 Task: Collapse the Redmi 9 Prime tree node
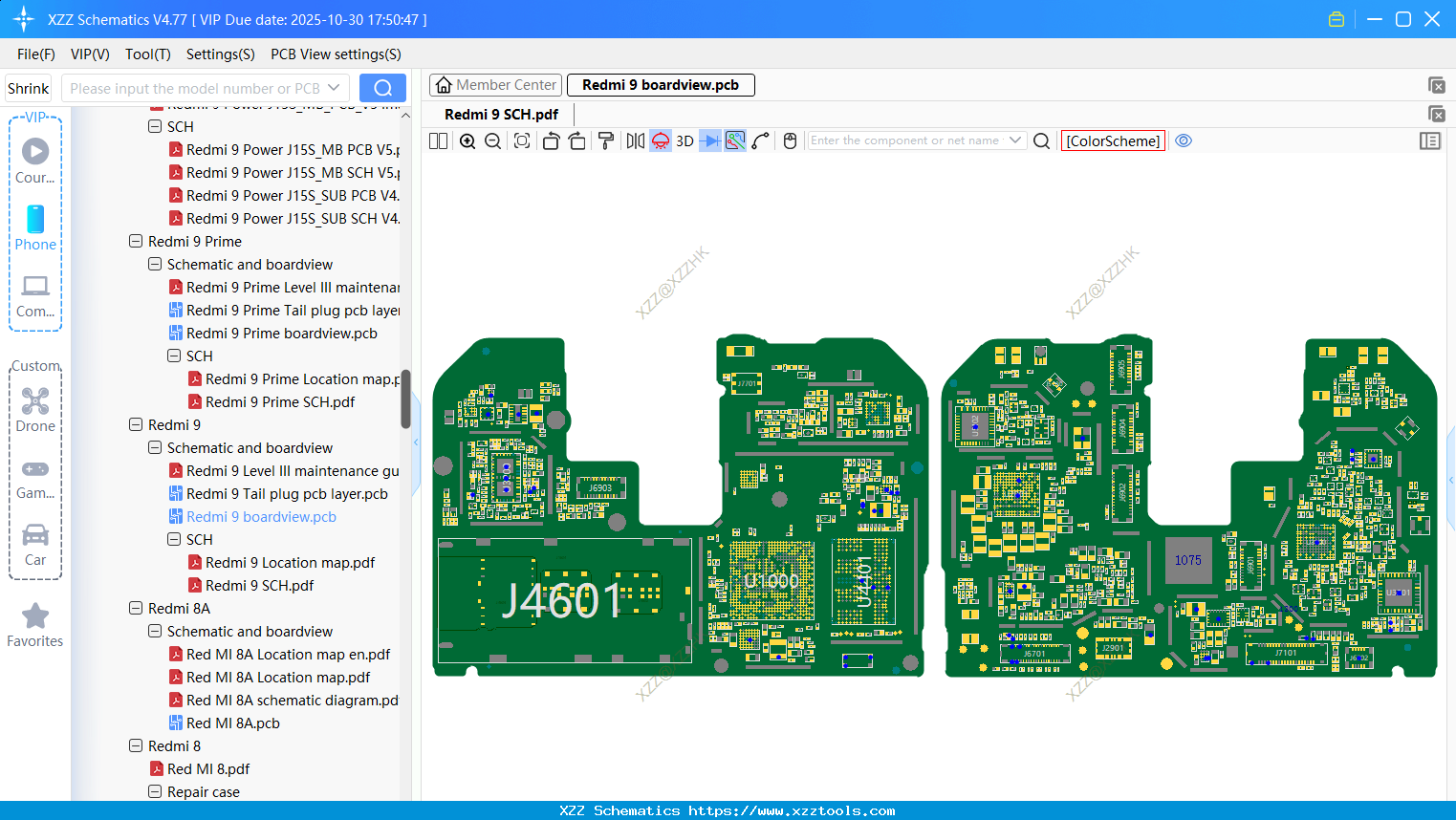pos(136,241)
